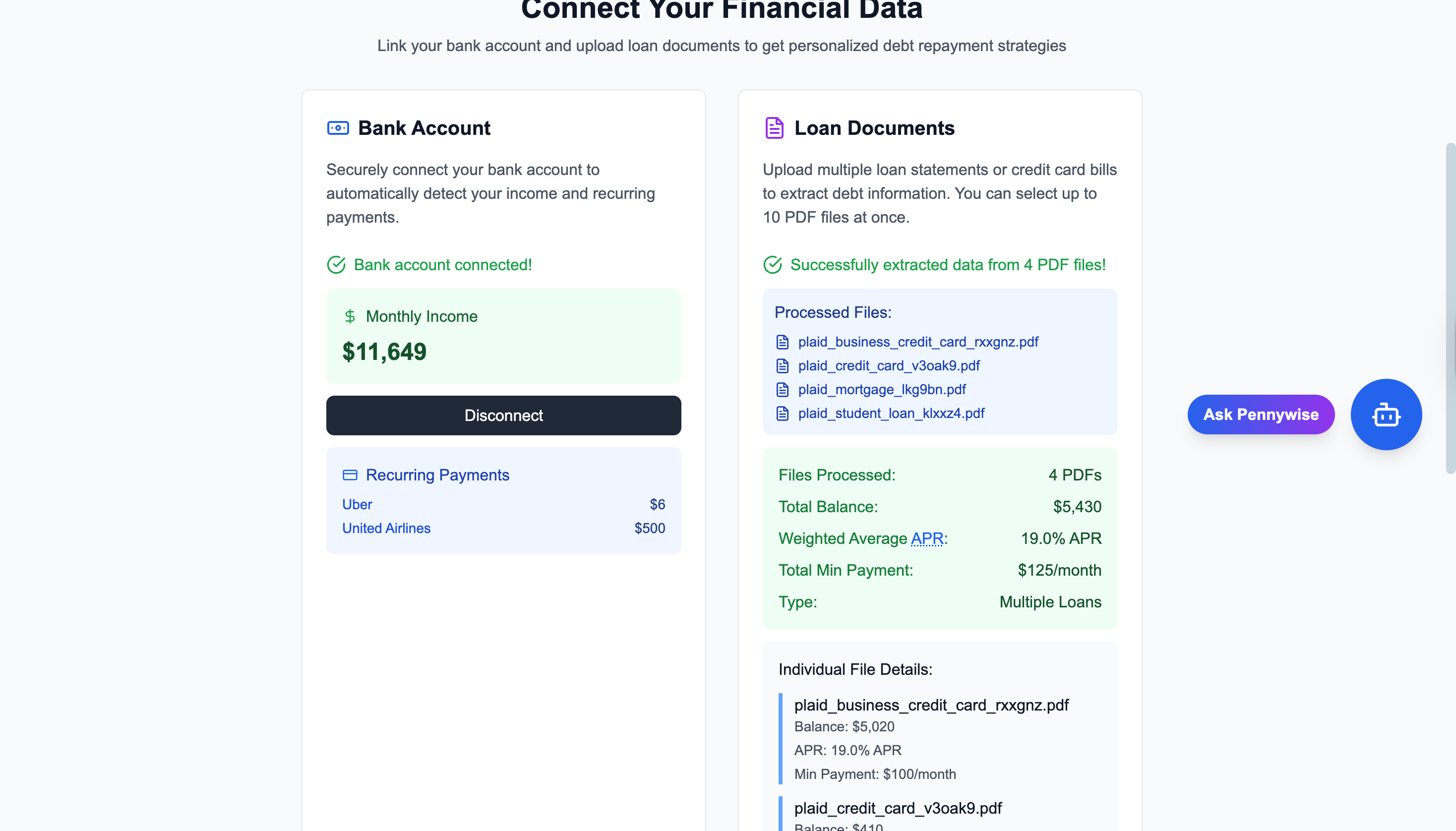This screenshot has width=1456, height=831.
Task: Click the extraction success checkmark icon
Action: 772,265
